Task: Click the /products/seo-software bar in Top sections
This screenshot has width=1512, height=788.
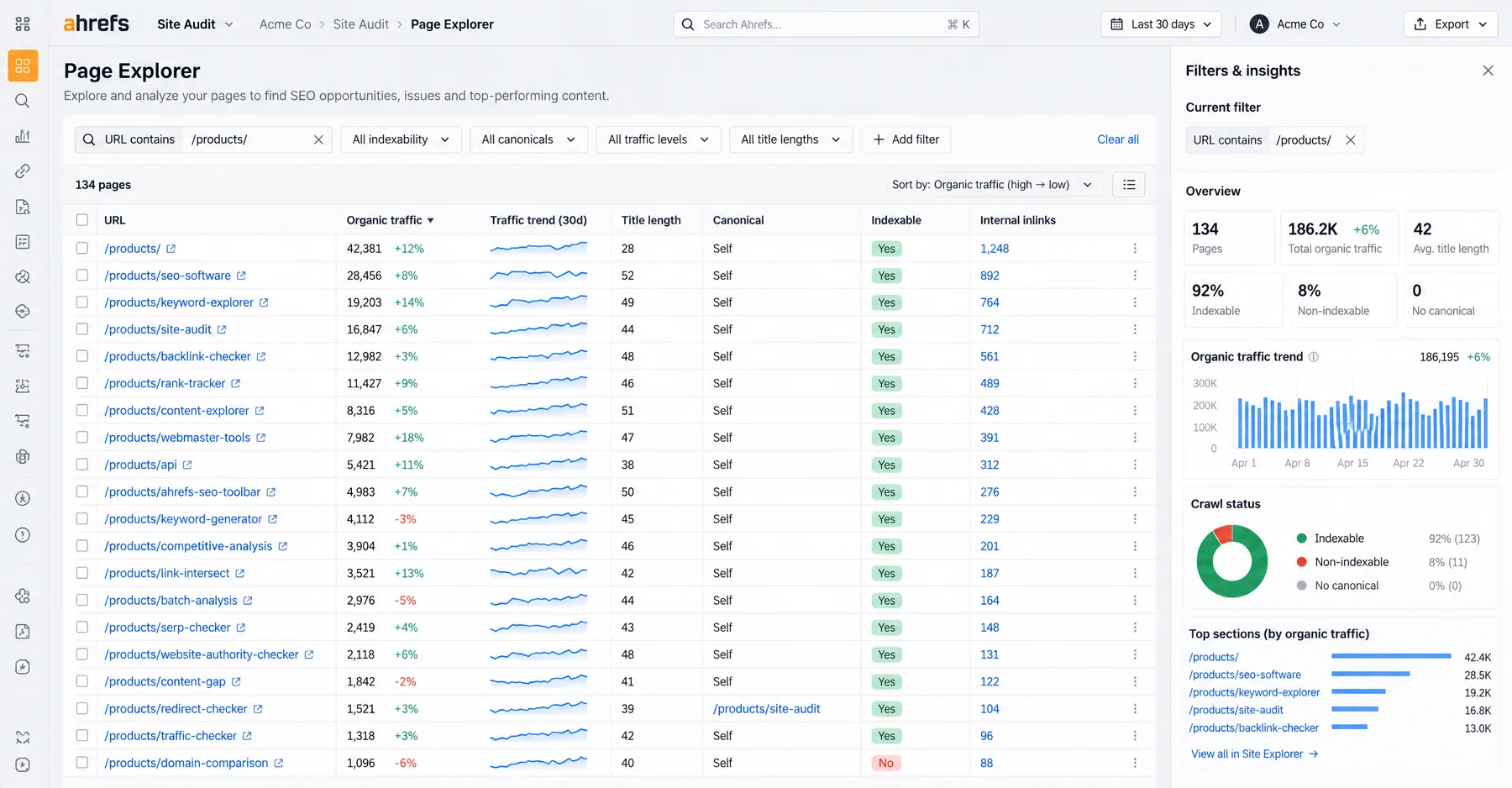Action: (1371, 674)
